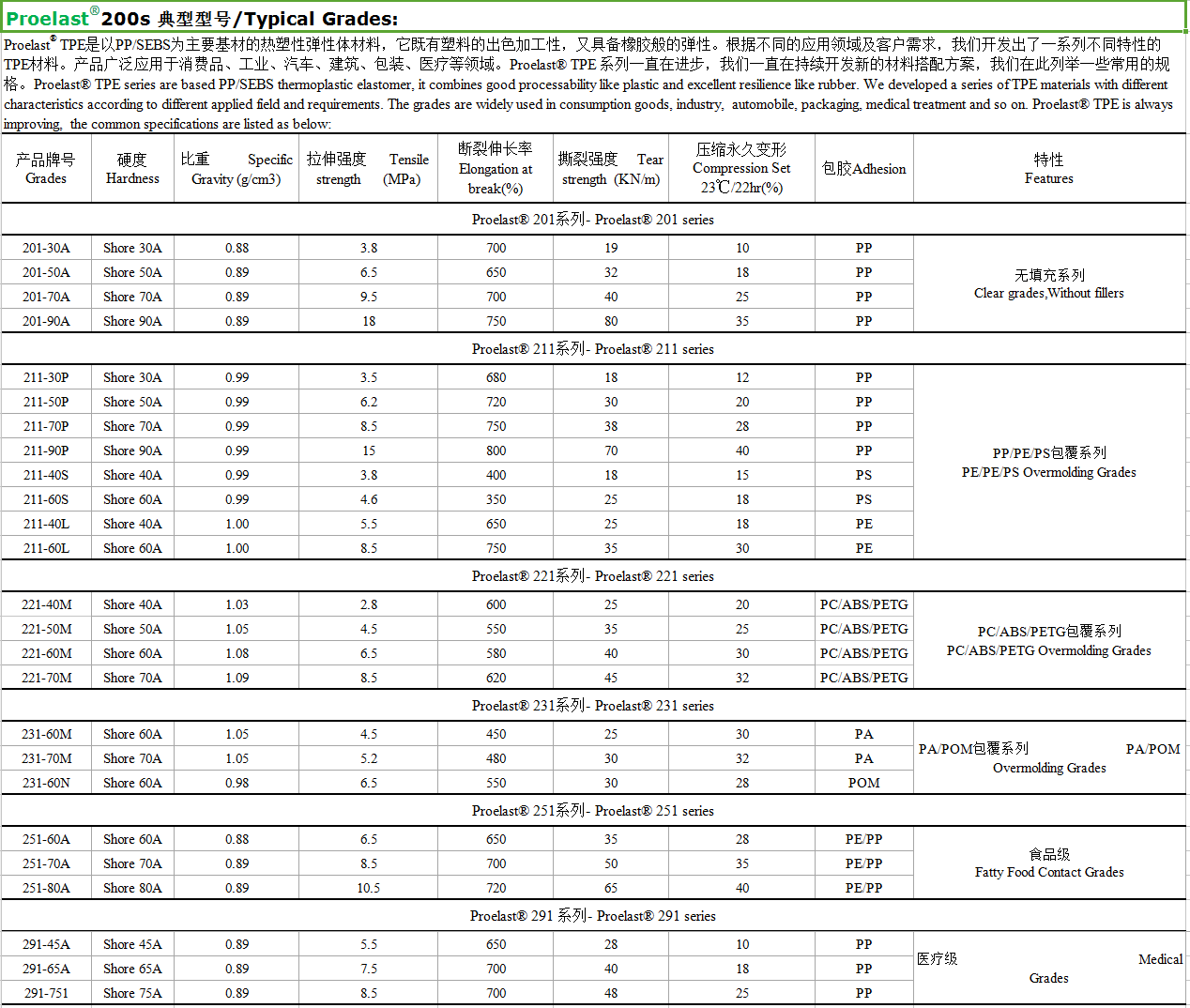1190x1008 pixels.
Task: Click tensile strength value '9.5'
Action: (368, 297)
